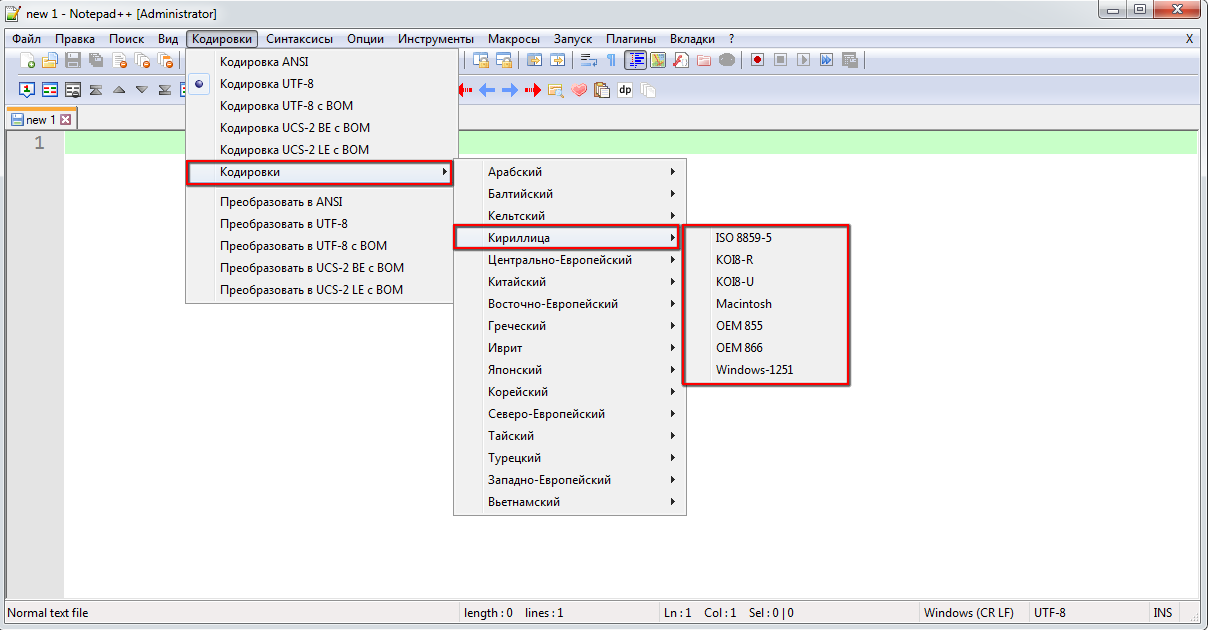
Task: Click line number 1 in the margin
Action: [x=39, y=143]
